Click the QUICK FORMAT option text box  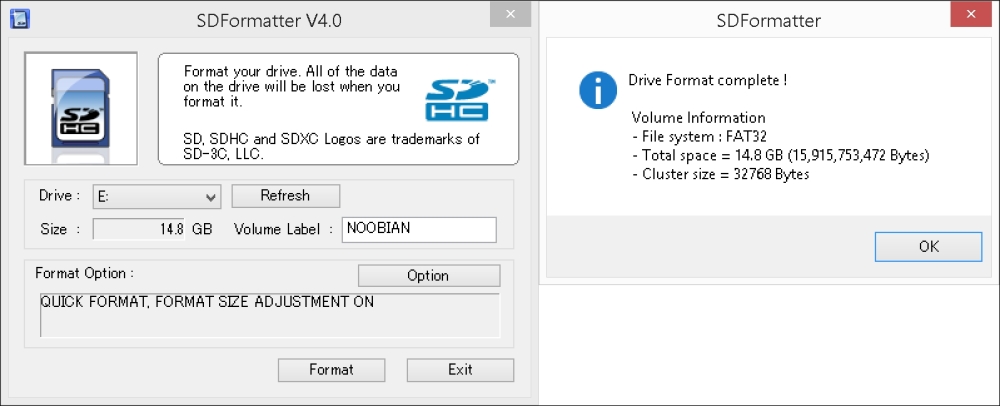click(x=270, y=315)
